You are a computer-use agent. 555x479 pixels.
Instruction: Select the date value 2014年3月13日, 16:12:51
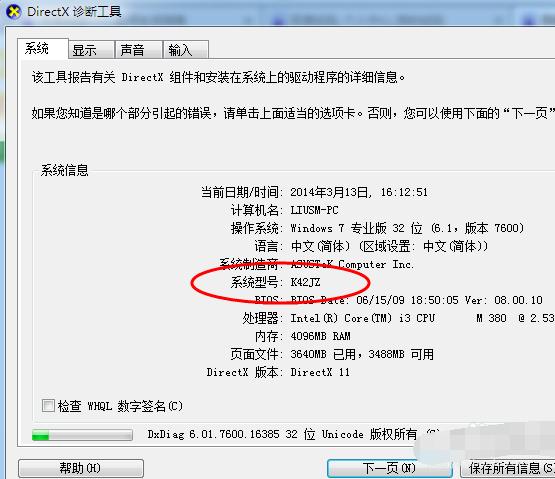coord(359,192)
